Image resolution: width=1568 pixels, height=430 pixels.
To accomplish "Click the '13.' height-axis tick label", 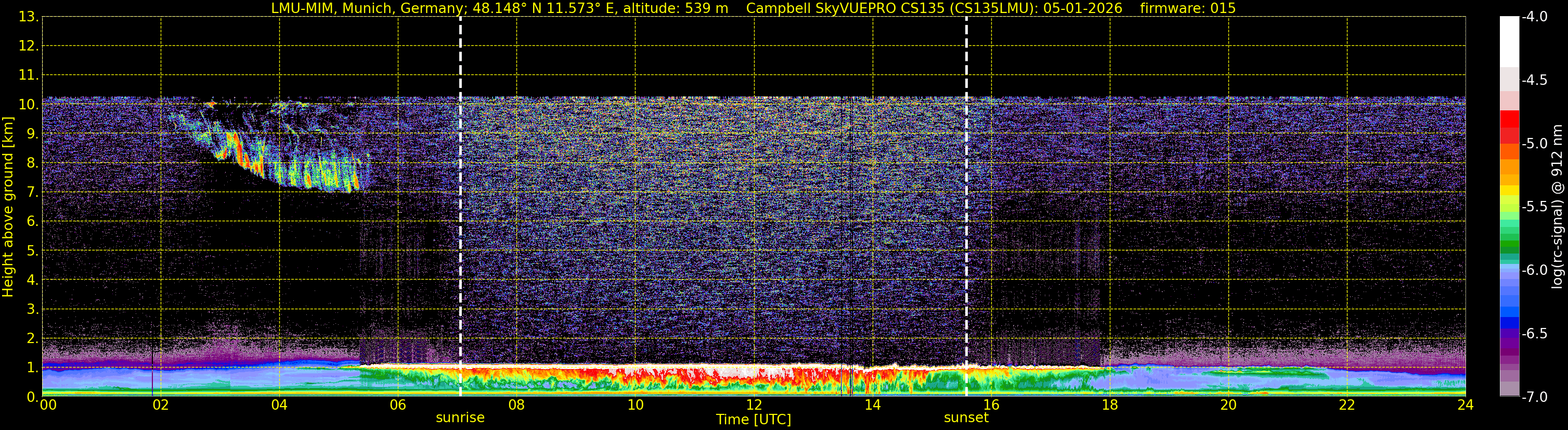I will click(x=29, y=17).
